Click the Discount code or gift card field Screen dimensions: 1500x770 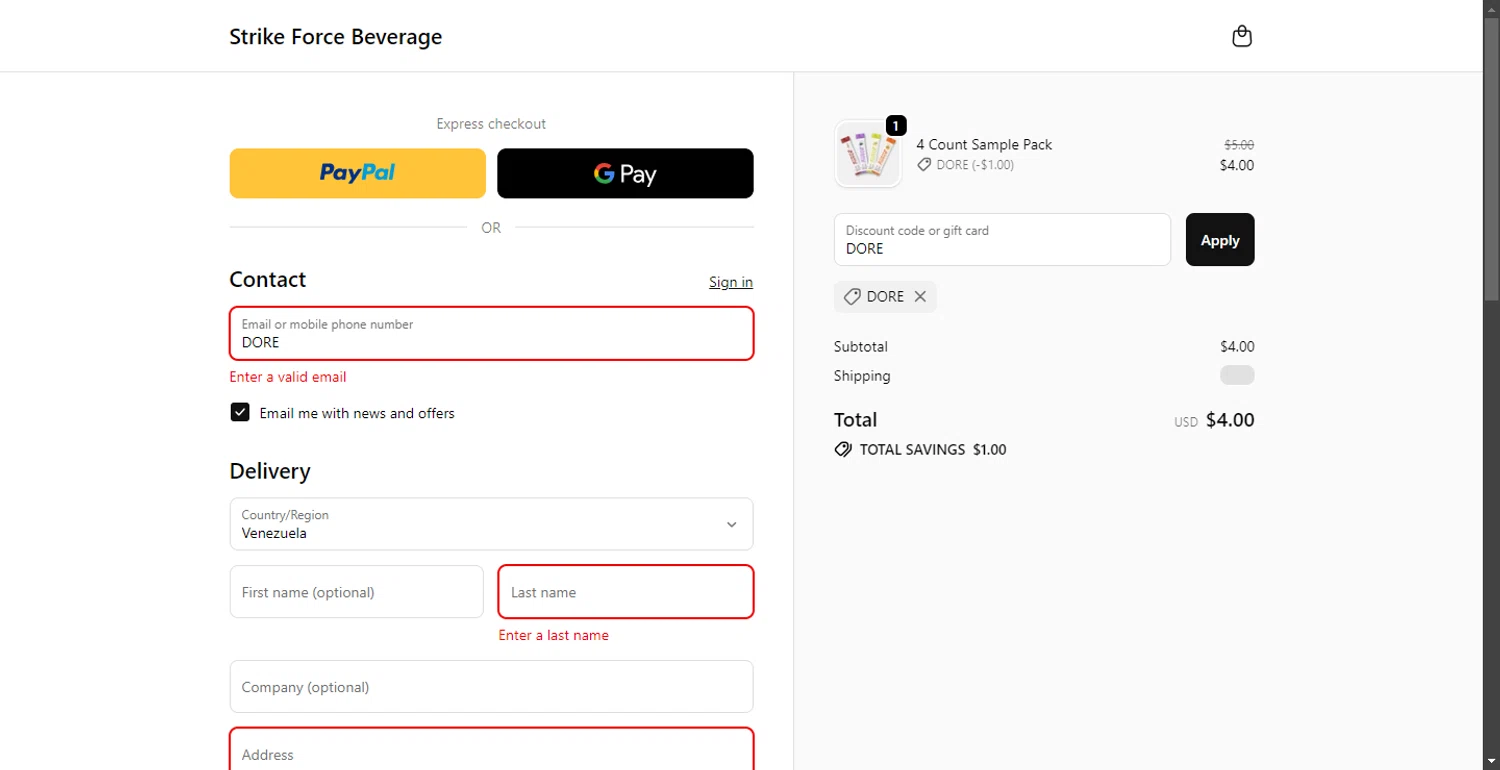coord(1001,240)
